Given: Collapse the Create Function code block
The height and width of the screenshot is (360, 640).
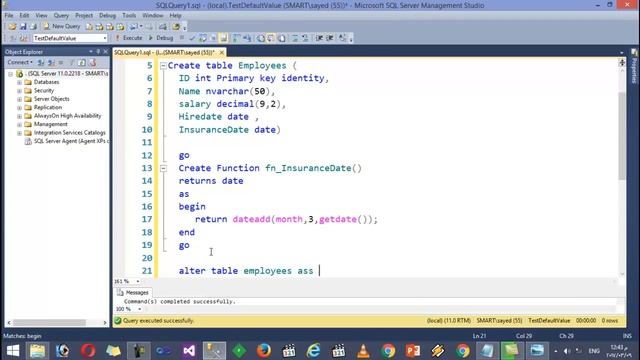Looking at the screenshot, I should tap(163, 168).
